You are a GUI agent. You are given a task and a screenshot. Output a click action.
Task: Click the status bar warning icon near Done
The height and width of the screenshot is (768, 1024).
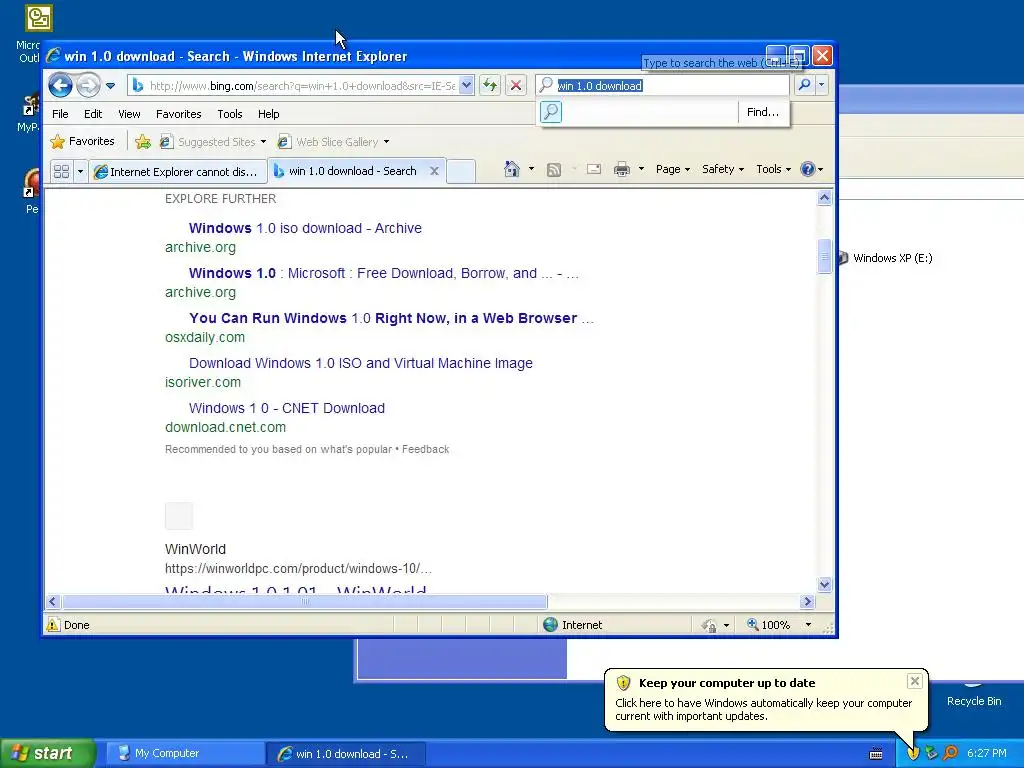click(53, 625)
